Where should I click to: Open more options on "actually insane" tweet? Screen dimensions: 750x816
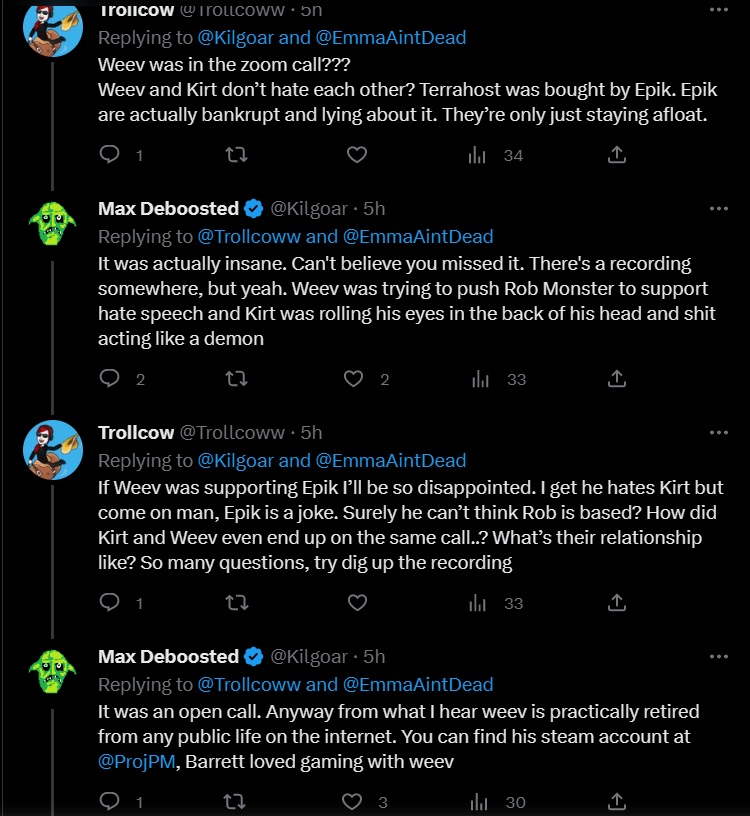pos(718,209)
